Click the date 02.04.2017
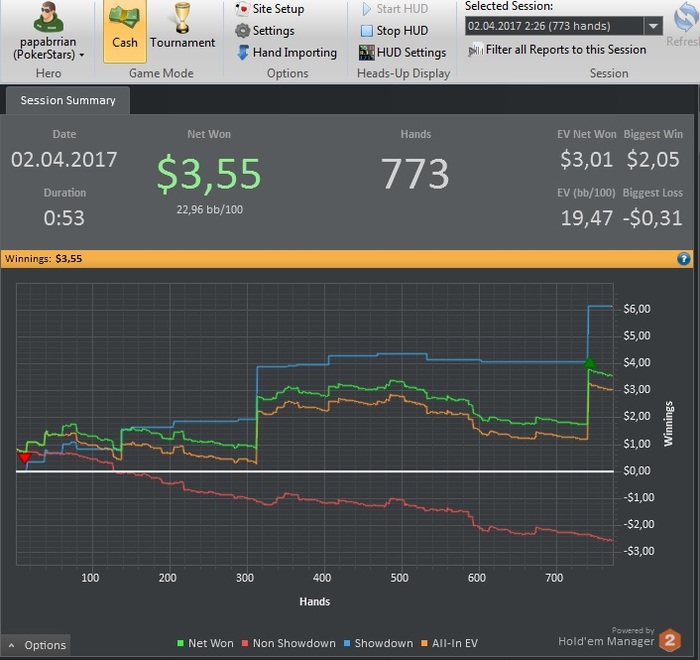Screen dimensions: 700x660 64,160
